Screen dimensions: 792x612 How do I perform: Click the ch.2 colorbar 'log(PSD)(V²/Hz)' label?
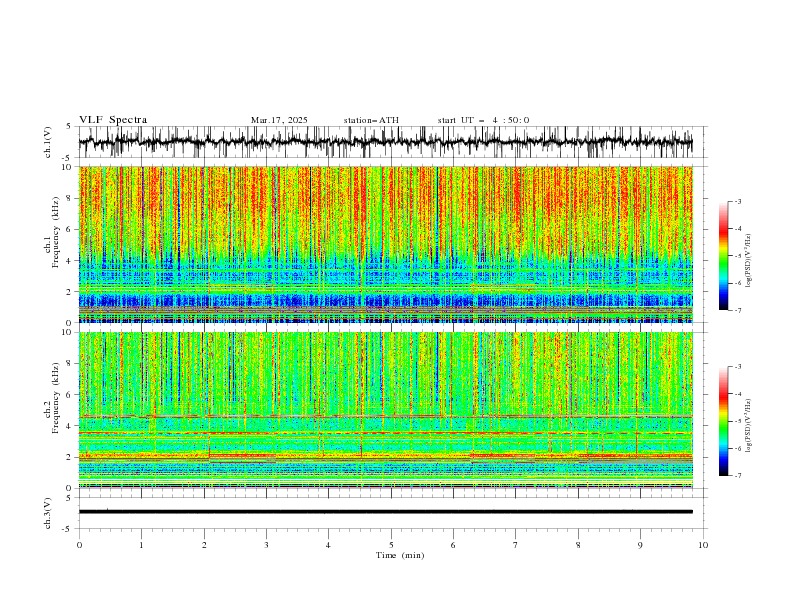749,425
